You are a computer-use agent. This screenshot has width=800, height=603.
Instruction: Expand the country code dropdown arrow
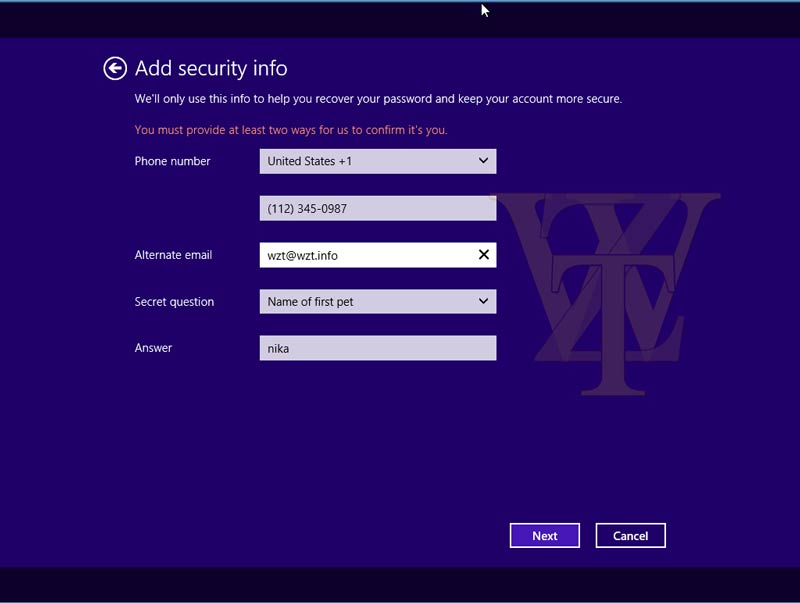point(483,161)
